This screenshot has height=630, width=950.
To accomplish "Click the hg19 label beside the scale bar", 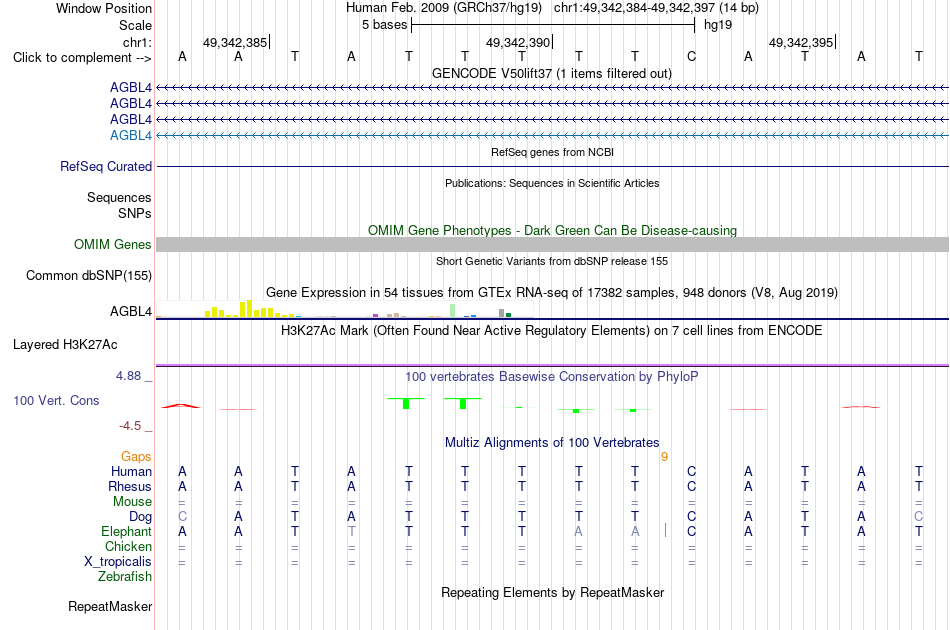I will (x=718, y=25).
